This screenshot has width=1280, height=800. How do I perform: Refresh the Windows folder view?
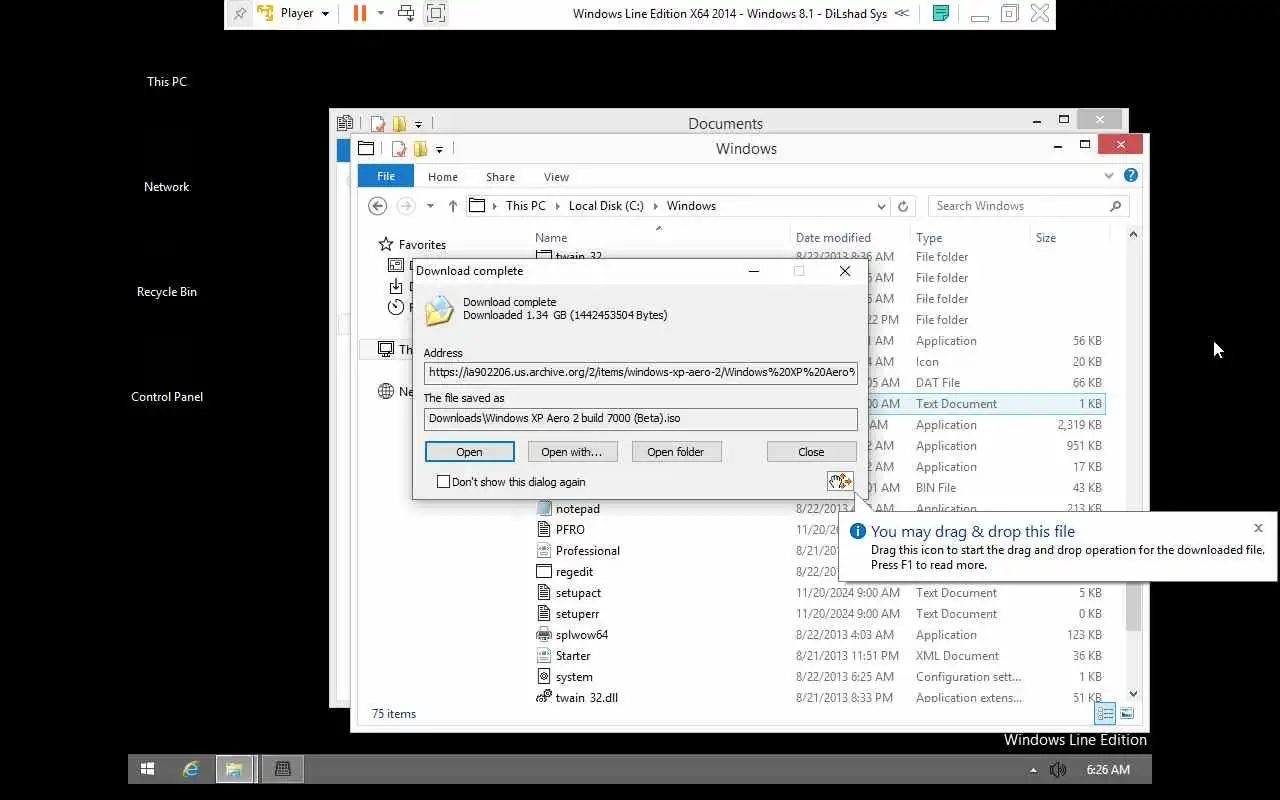point(903,206)
